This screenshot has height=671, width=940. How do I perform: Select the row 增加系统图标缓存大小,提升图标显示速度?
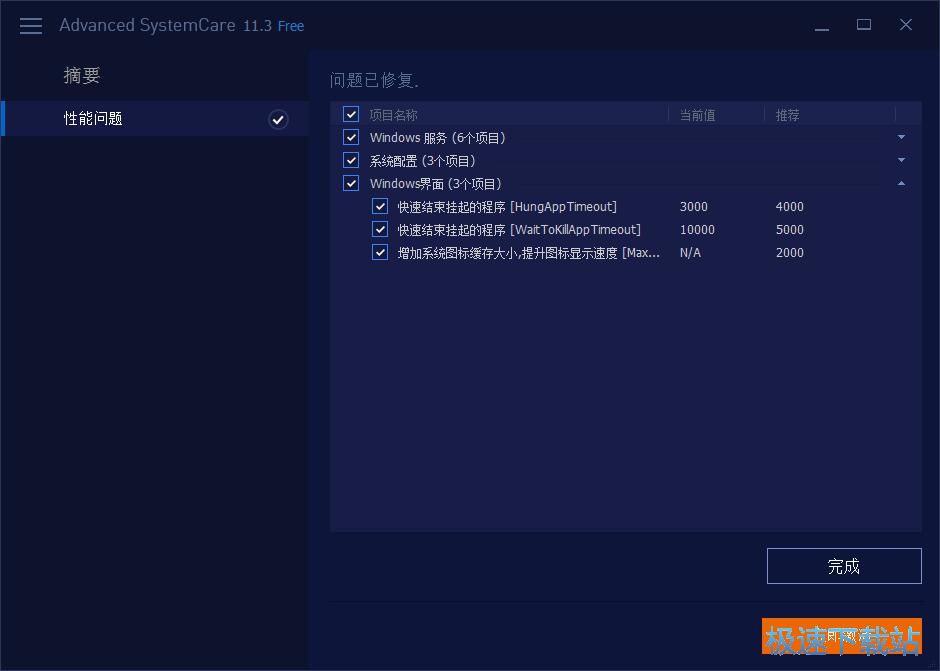click(626, 252)
